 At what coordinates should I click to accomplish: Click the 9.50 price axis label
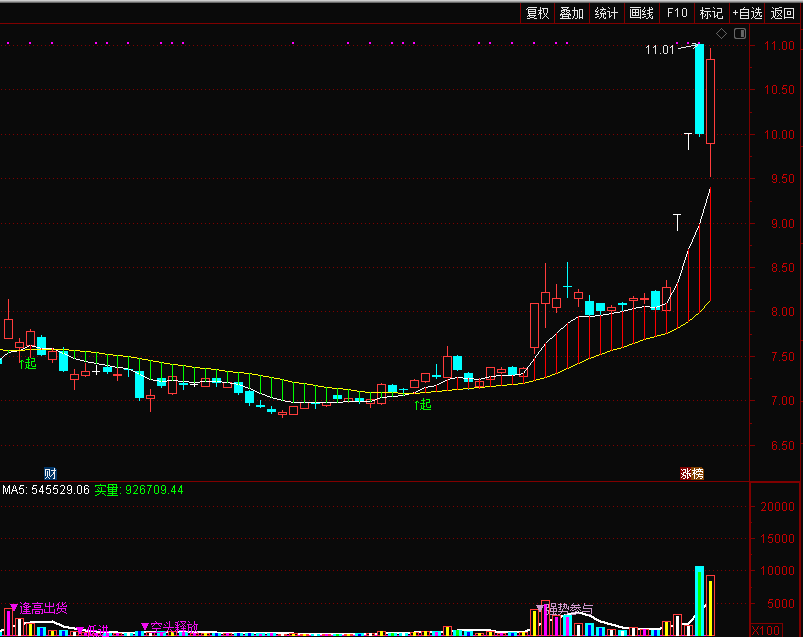click(783, 179)
